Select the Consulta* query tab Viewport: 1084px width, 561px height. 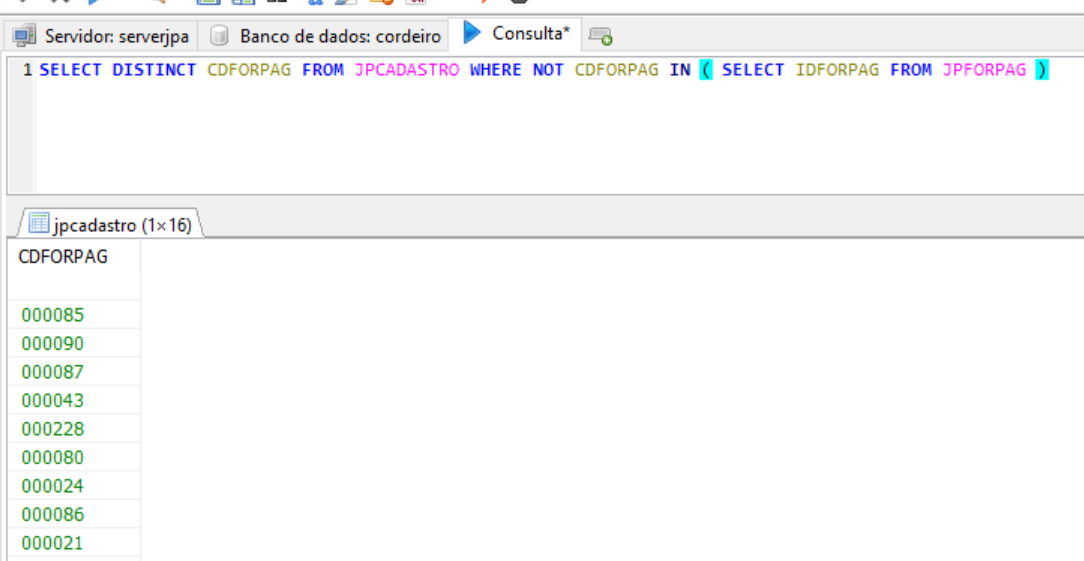click(516, 33)
